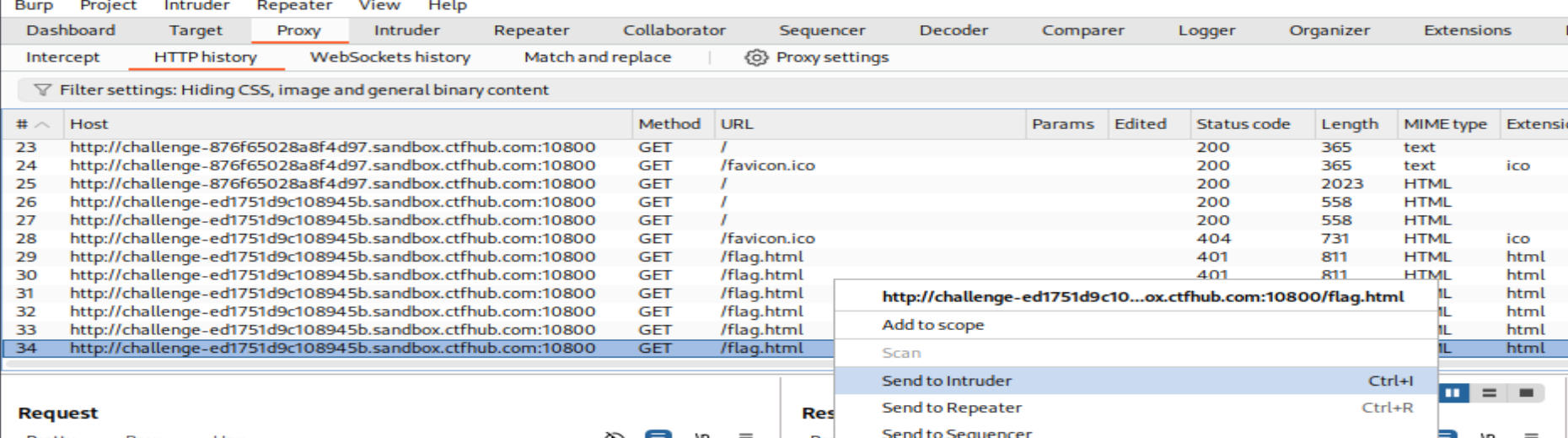Click the filter funnel icon
The width and height of the screenshot is (1568, 438).
(41, 90)
